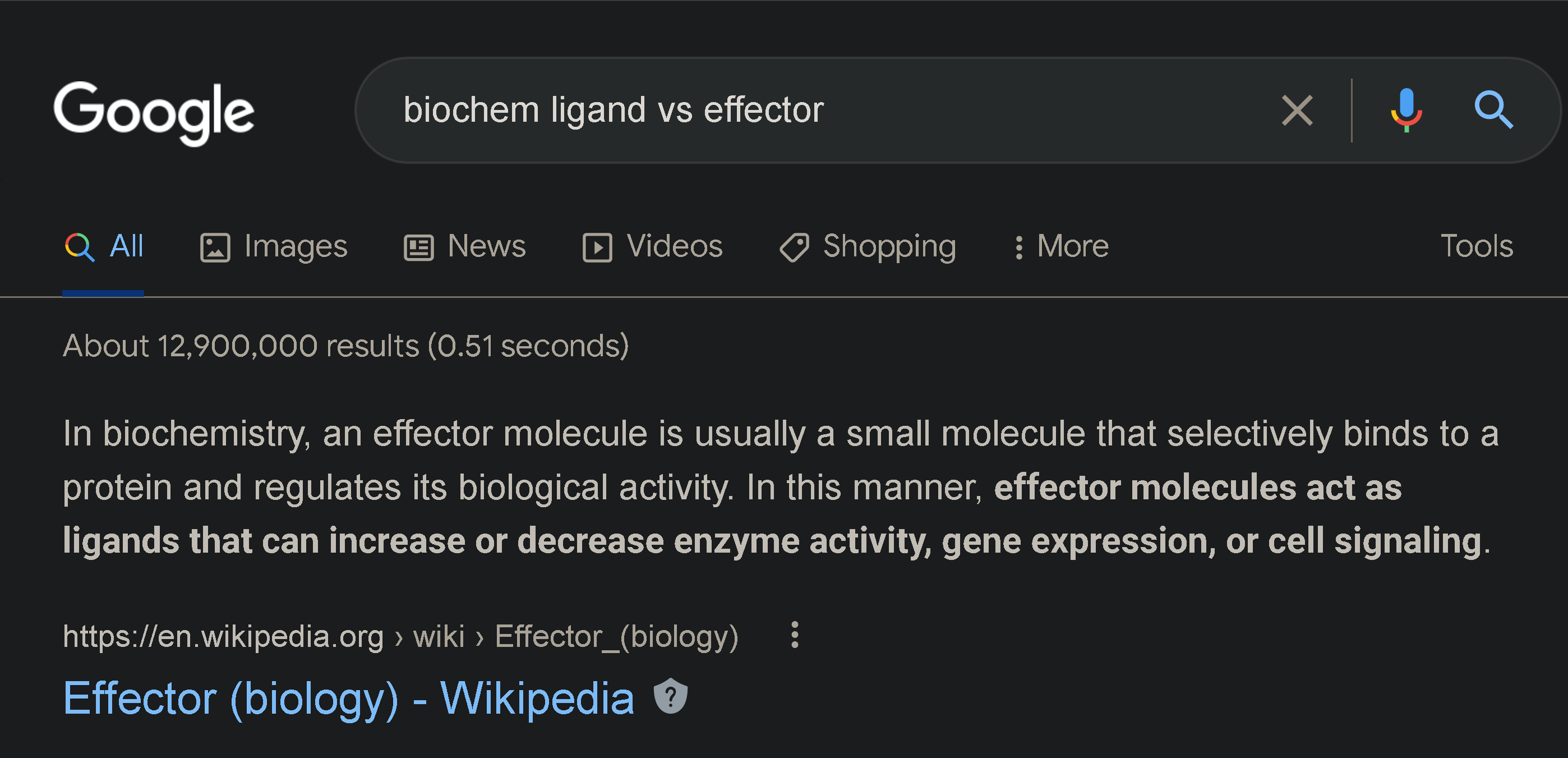Image resolution: width=1568 pixels, height=758 pixels.
Task: Expand the More search categories menu
Action: [x=1061, y=246]
